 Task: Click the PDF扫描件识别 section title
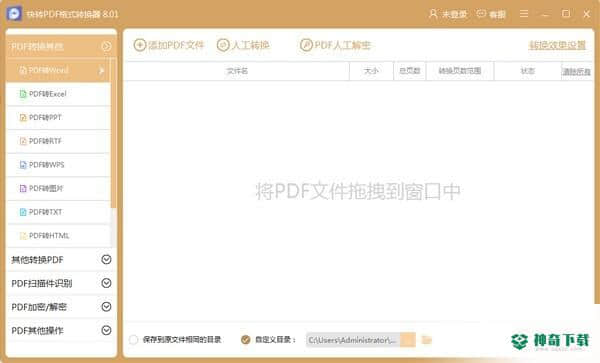(x=42, y=283)
